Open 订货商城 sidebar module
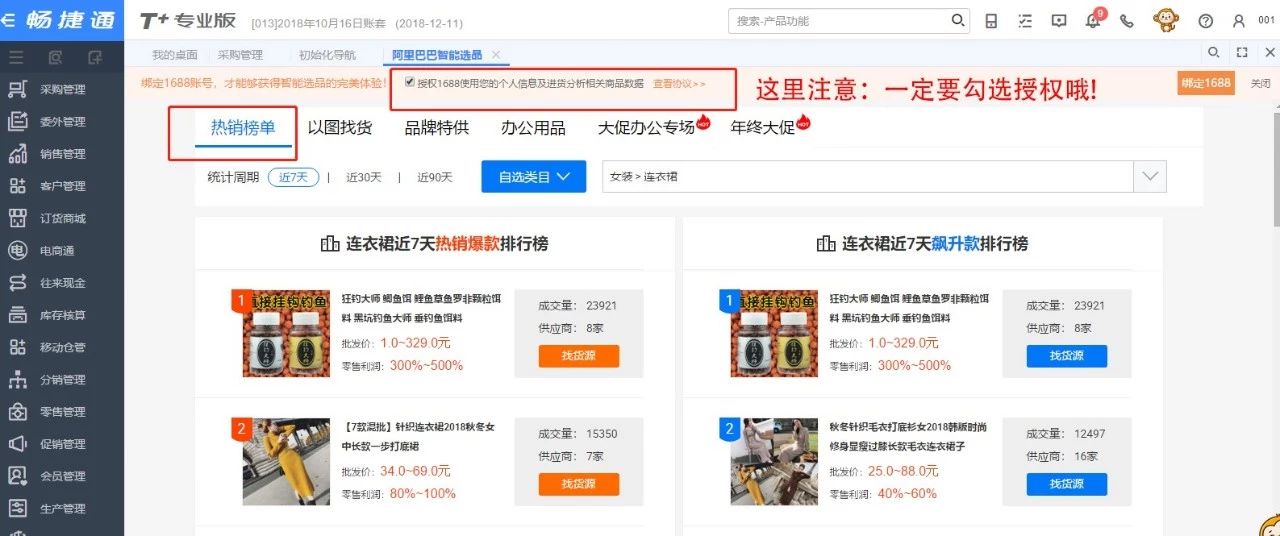The image size is (1280, 536). tap(62, 218)
